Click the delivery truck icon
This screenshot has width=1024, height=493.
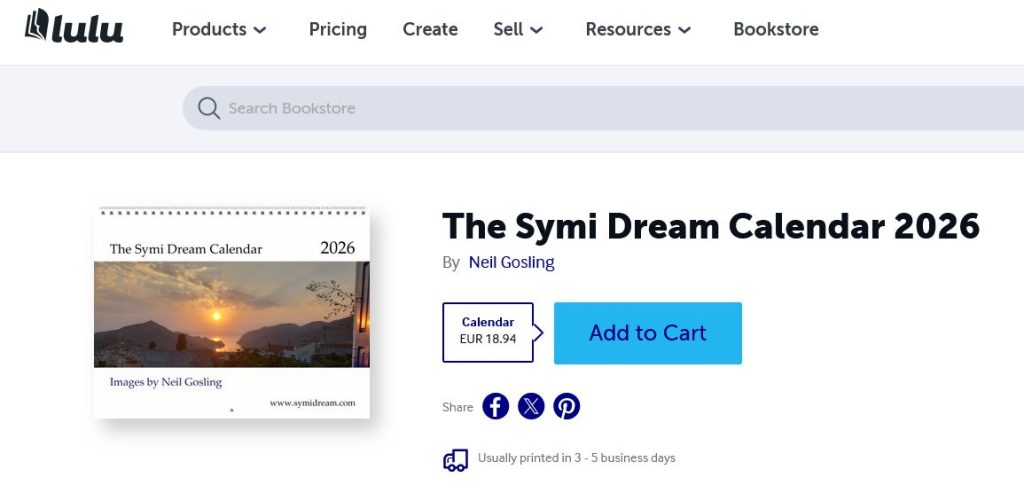[455, 459]
